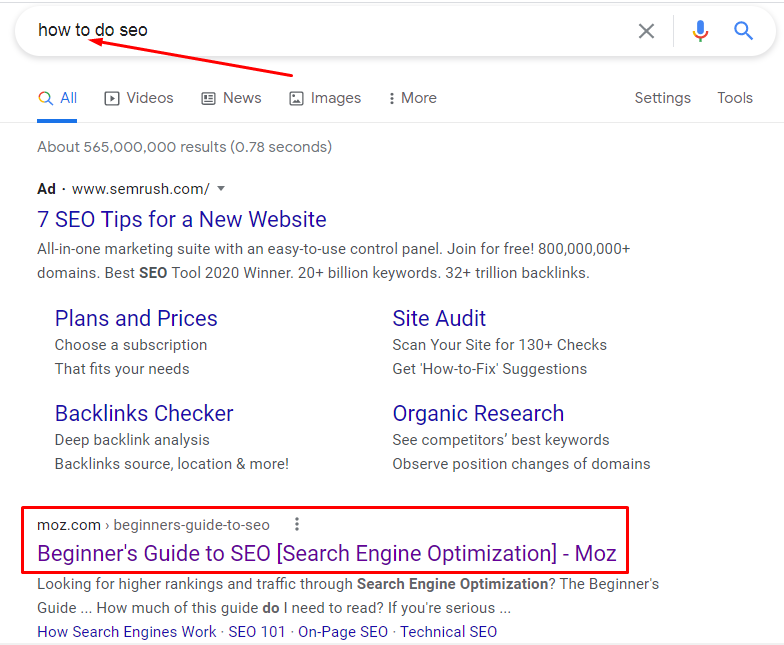The width and height of the screenshot is (784, 645).
Task: Submit query with blue magnifier icon
Action: [743, 31]
